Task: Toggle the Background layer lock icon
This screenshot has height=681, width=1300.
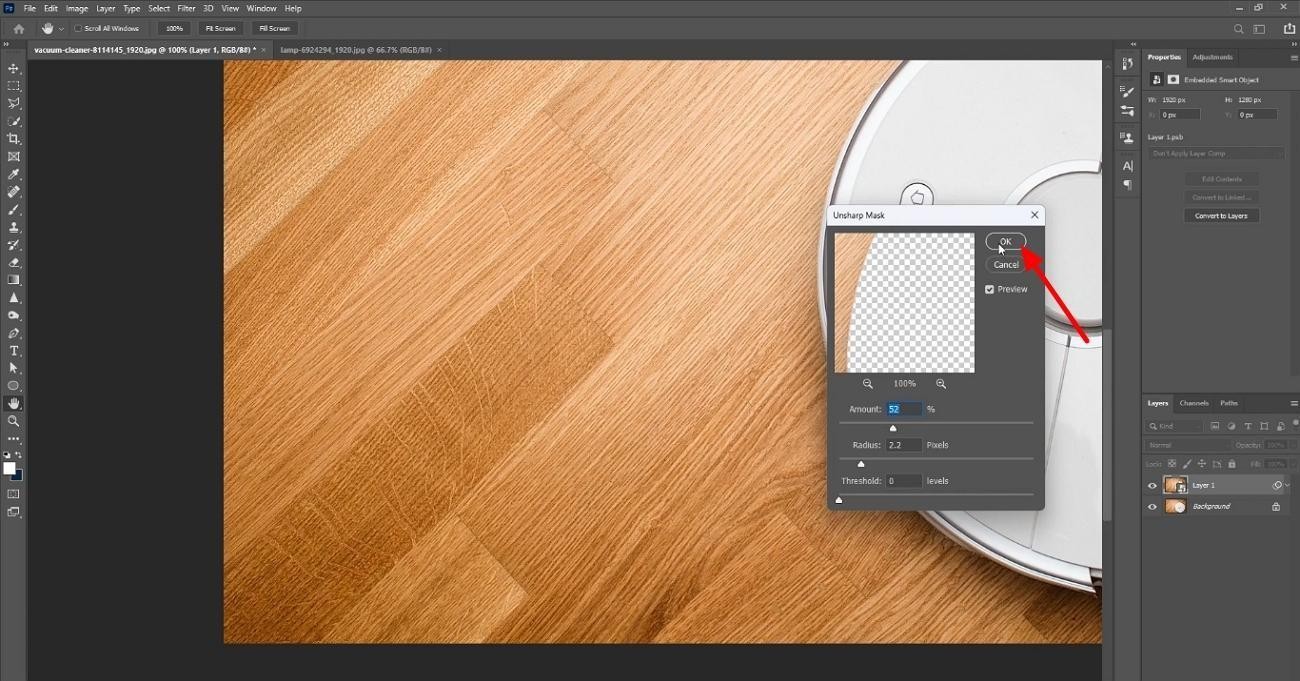Action: click(1276, 507)
